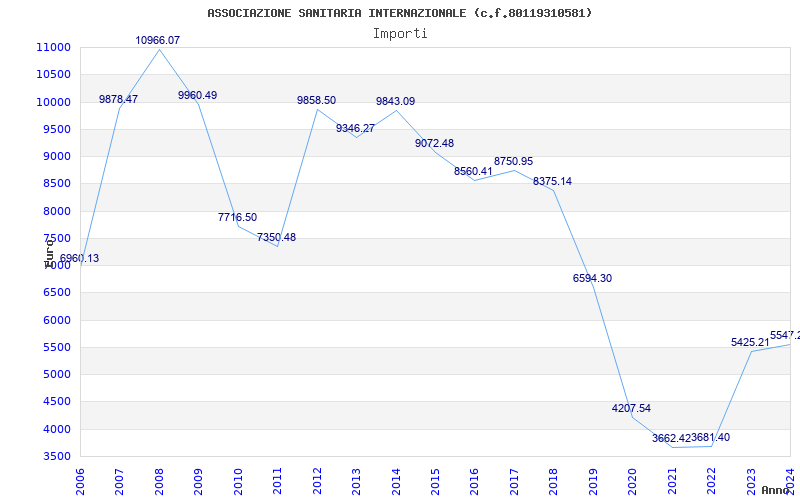
Task: Click the data label 9960.49
Action: [x=197, y=95]
